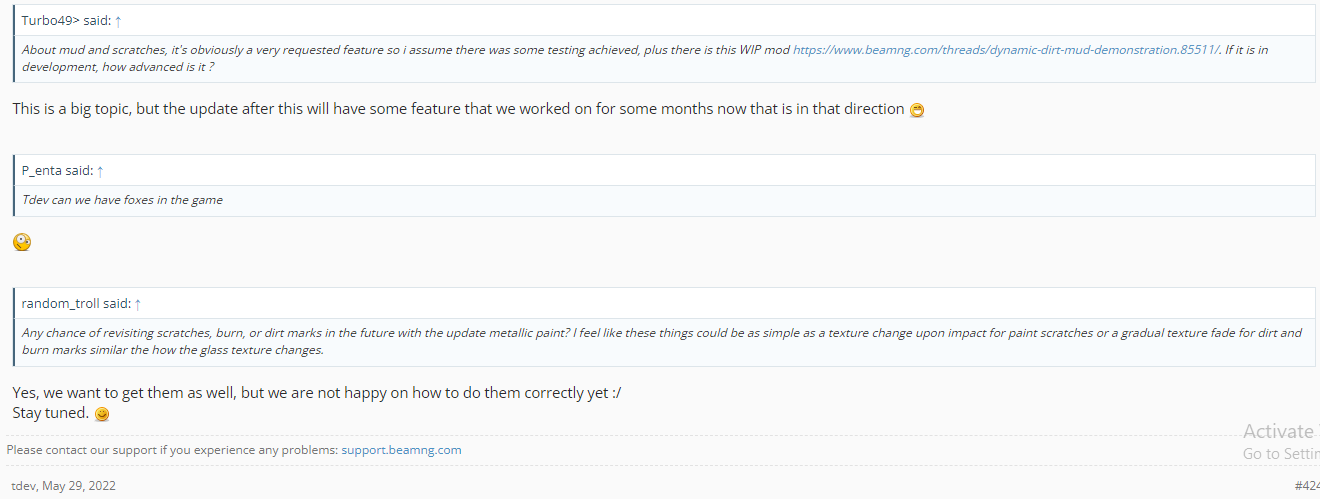Open tdev's profile from the post footer
The image size is (1320, 499).
[x=24, y=486]
